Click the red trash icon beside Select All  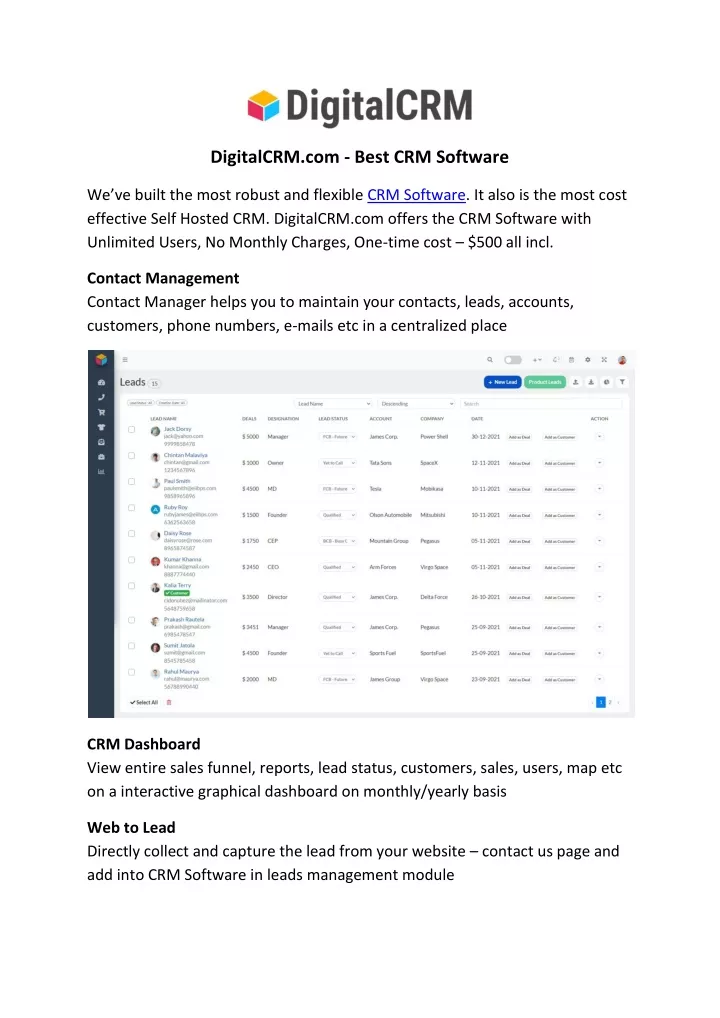coord(169,702)
